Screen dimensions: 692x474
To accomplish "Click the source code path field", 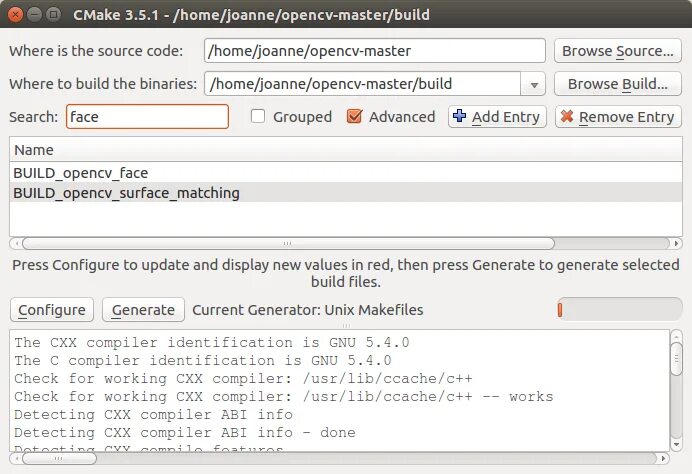I will tap(374, 51).
